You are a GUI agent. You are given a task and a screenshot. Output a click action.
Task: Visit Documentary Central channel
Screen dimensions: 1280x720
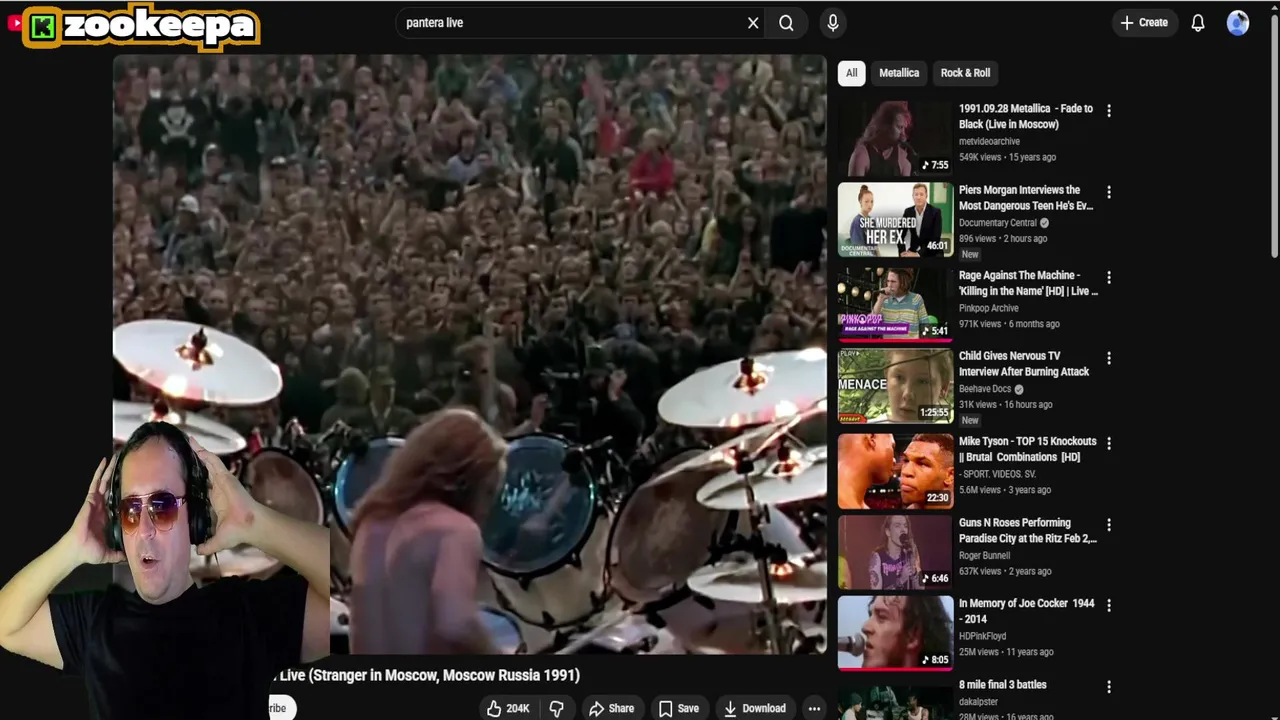[997, 223]
